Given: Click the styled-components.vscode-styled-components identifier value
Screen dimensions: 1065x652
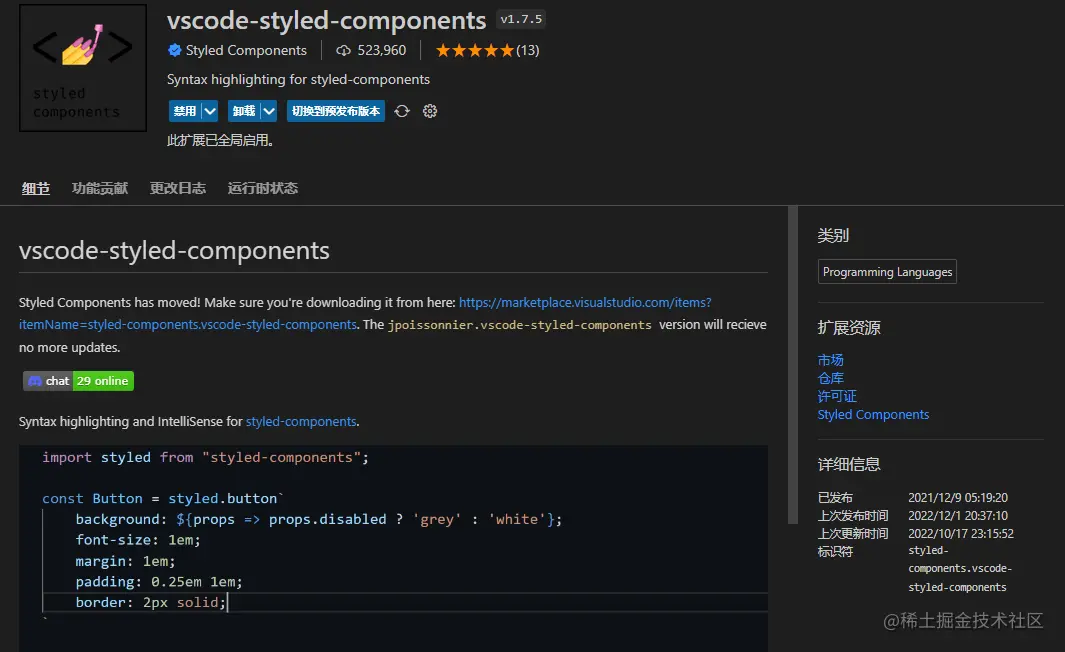Looking at the screenshot, I should coord(960,568).
